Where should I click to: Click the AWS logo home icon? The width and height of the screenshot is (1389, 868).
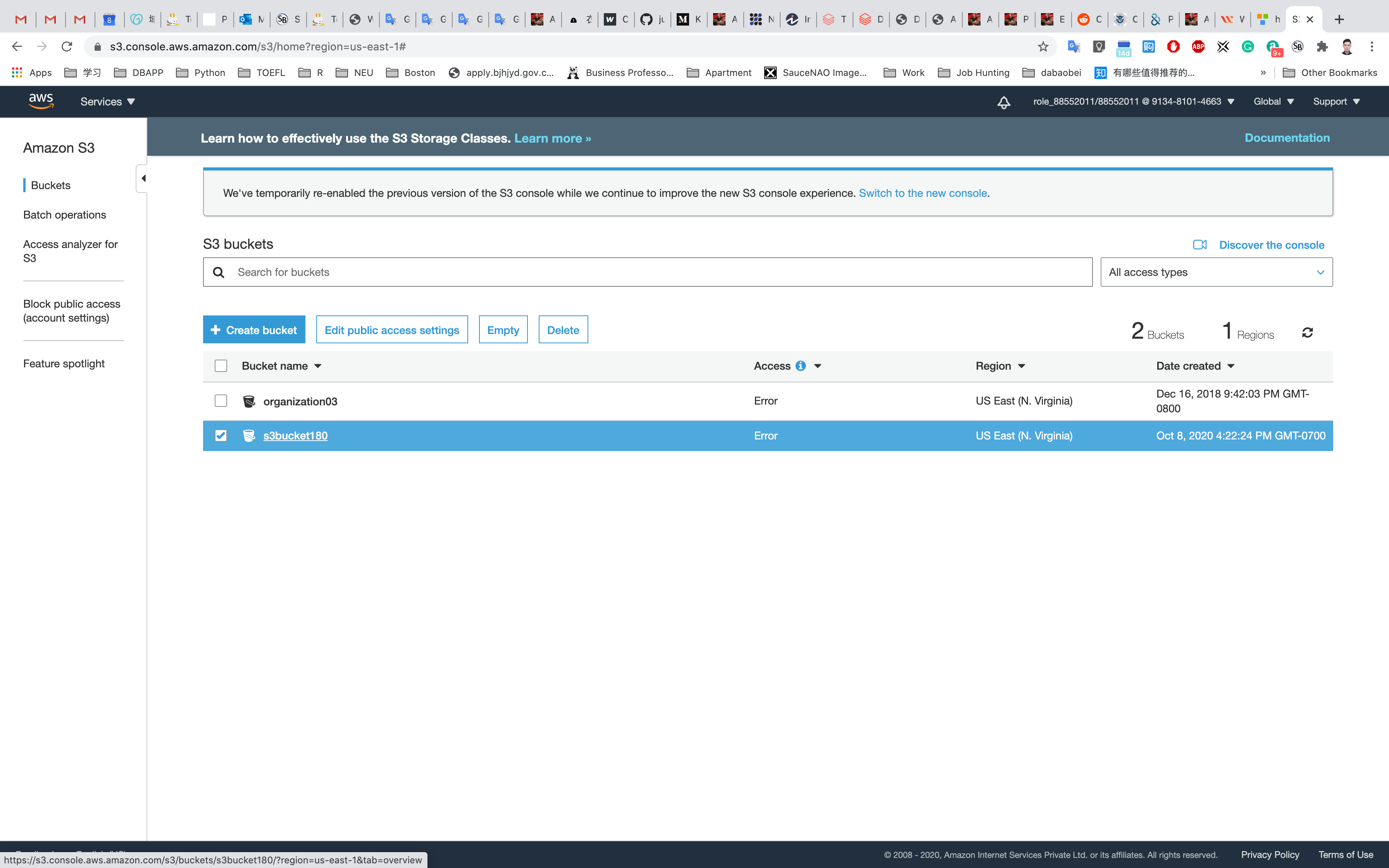click(41, 101)
